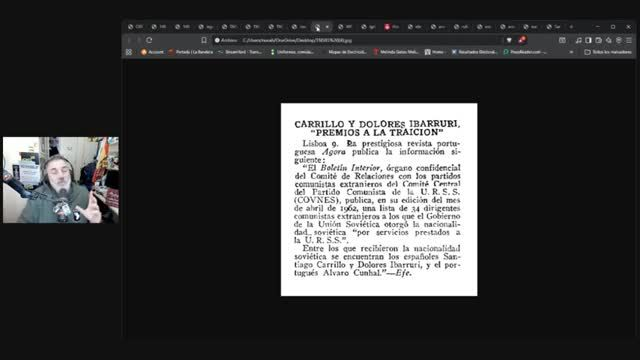Open the music note media control icon

pos(578,40)
